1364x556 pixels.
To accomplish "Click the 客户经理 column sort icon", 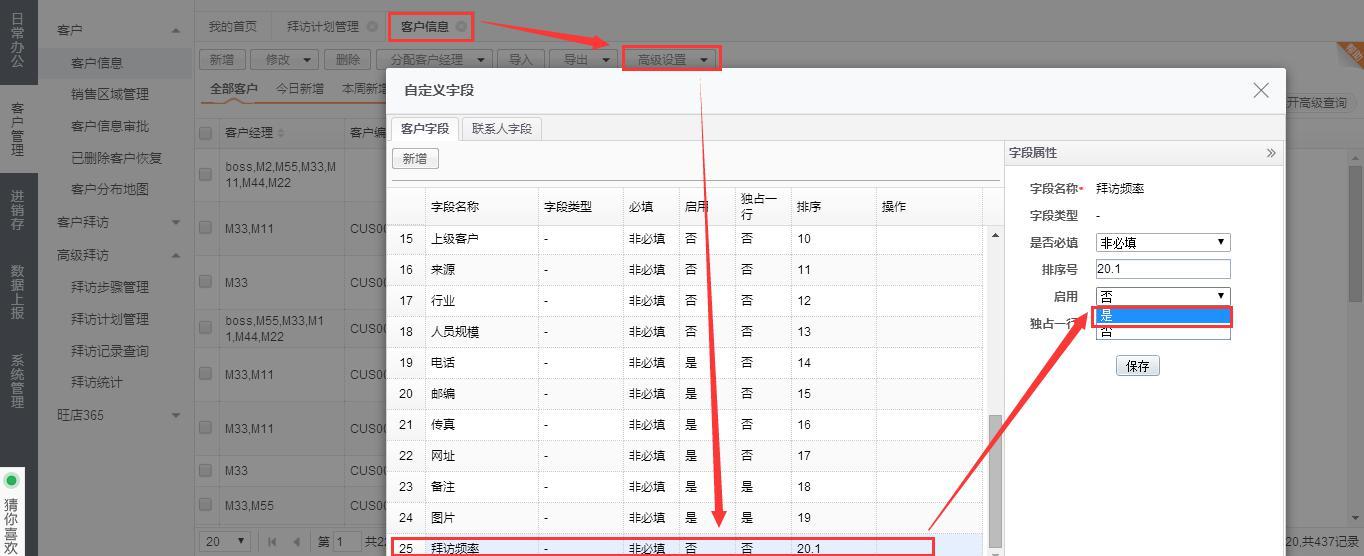I will tap(281, 133).
